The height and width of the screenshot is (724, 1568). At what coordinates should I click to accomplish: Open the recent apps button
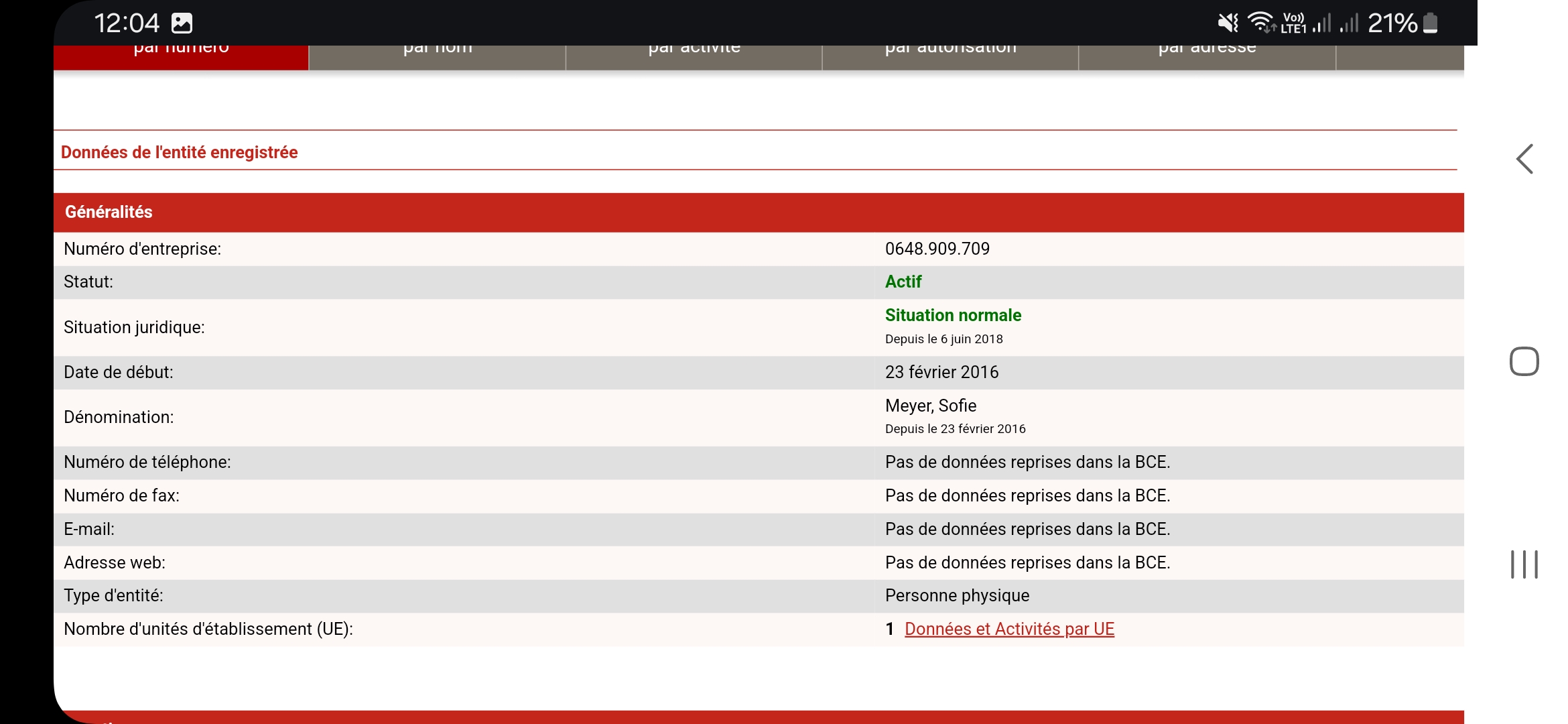pyautogui.click(x=1524, y=564)
